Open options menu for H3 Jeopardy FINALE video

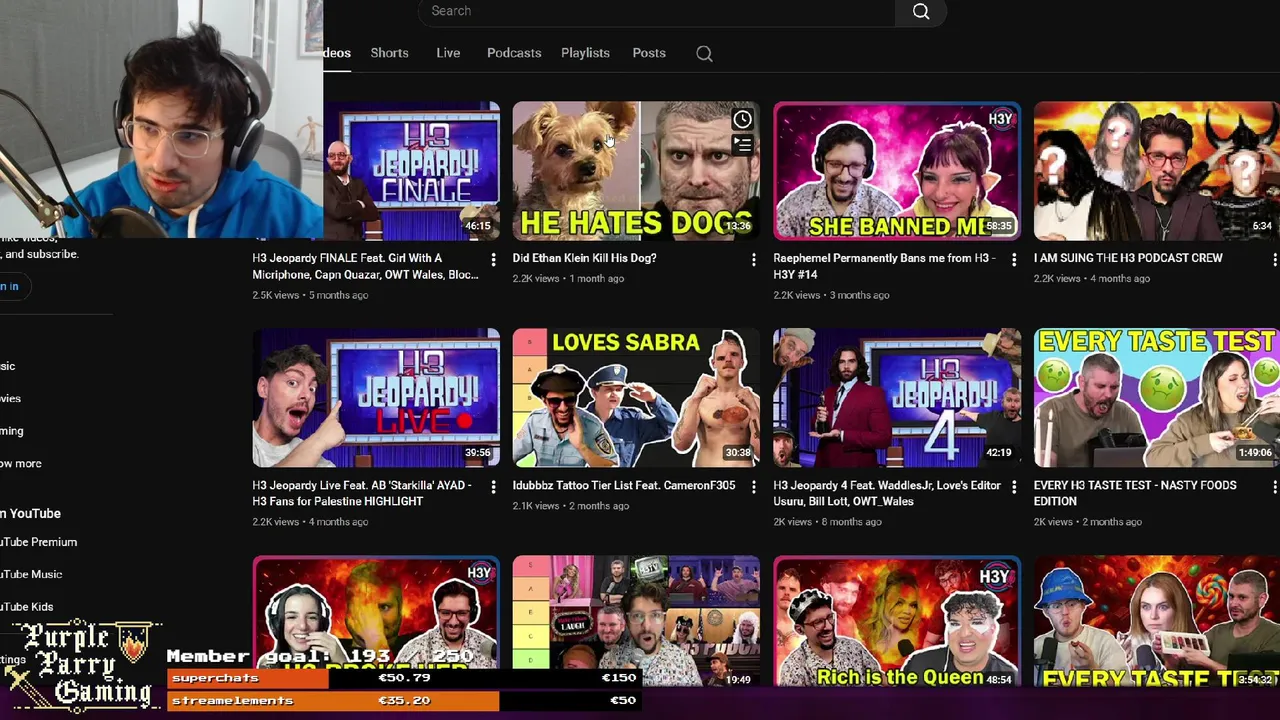493,260
